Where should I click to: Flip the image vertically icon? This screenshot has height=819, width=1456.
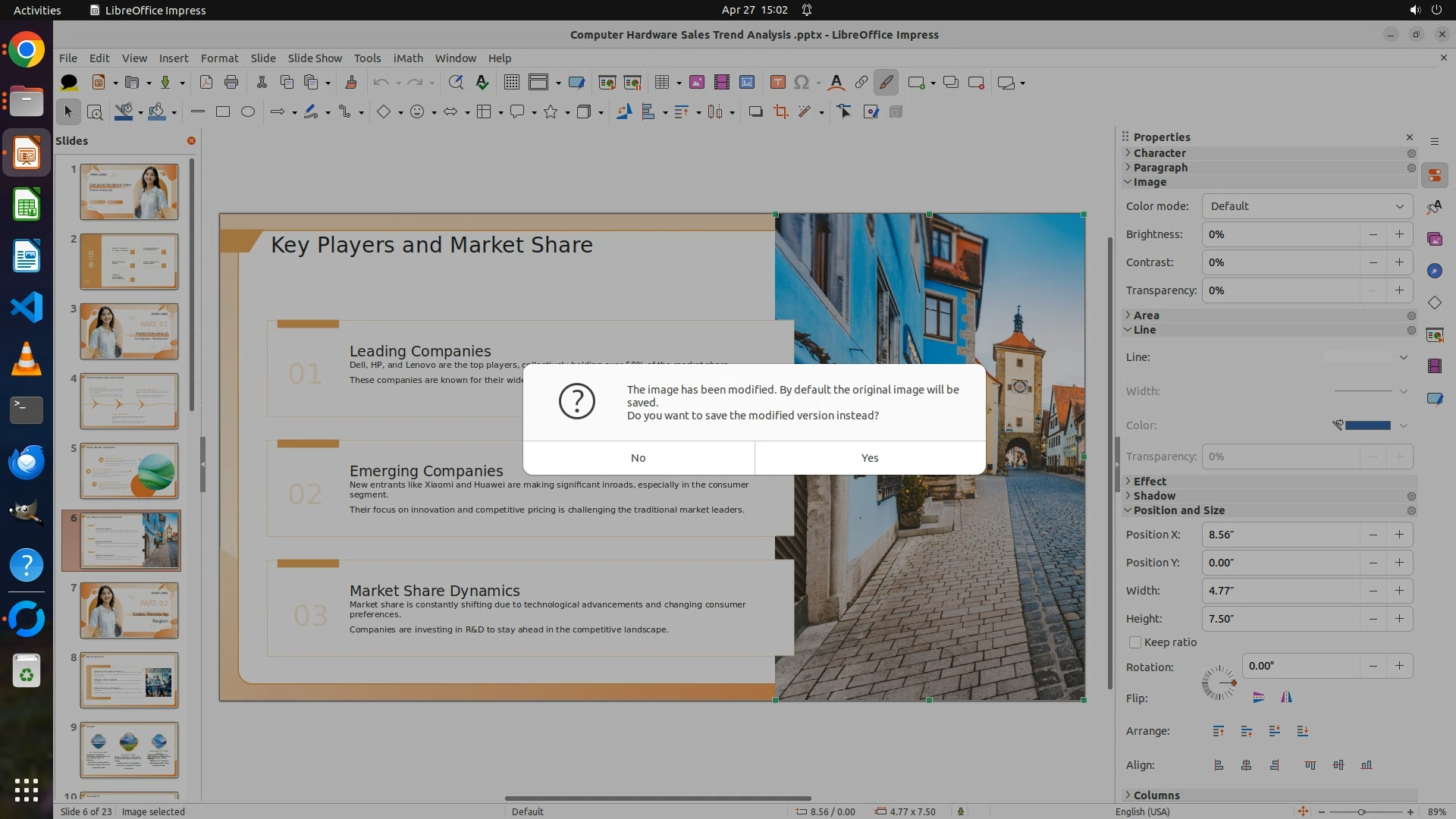click(x=1259, y=698)
